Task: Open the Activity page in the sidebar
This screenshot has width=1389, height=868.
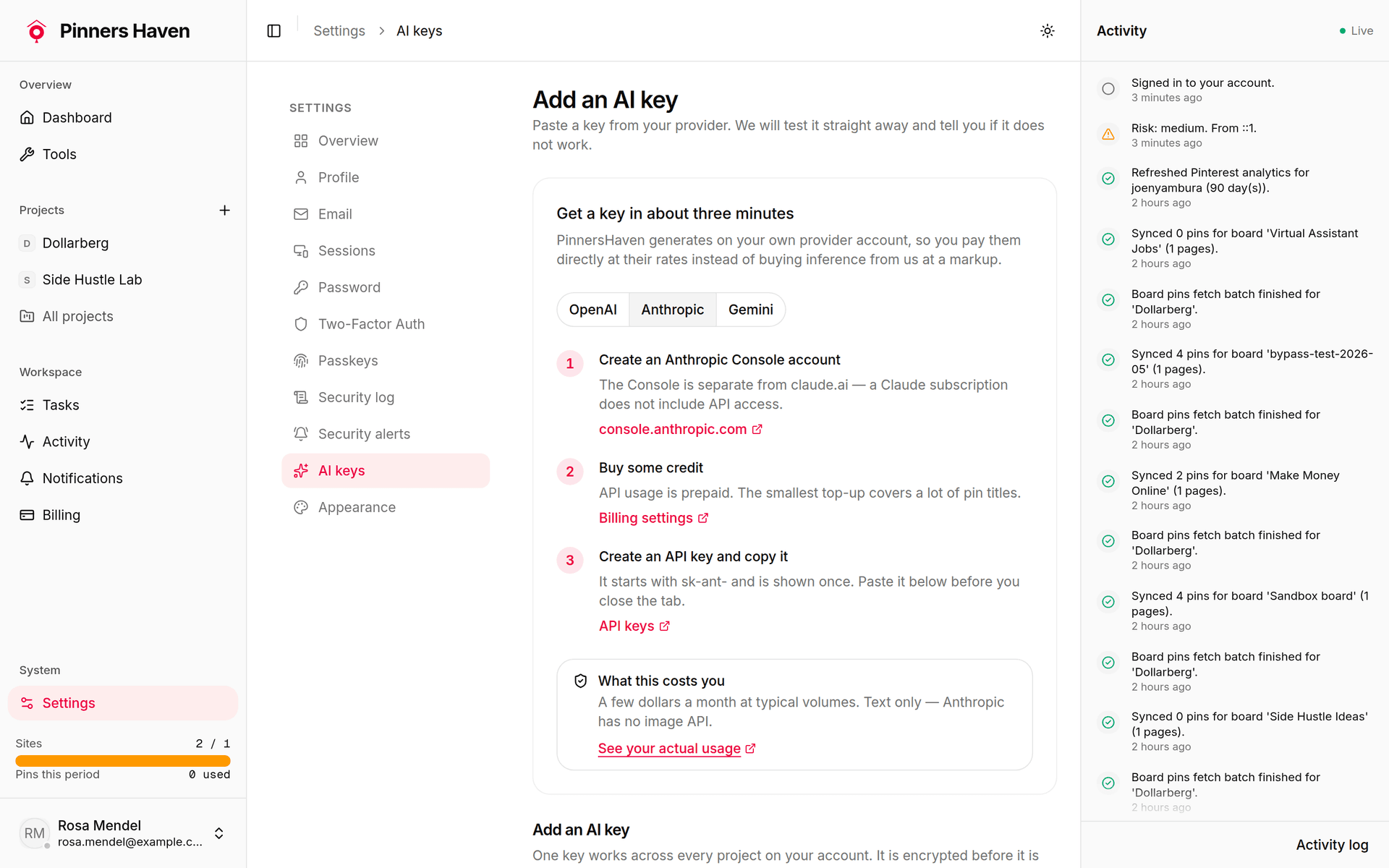Action: coord(123,441)
